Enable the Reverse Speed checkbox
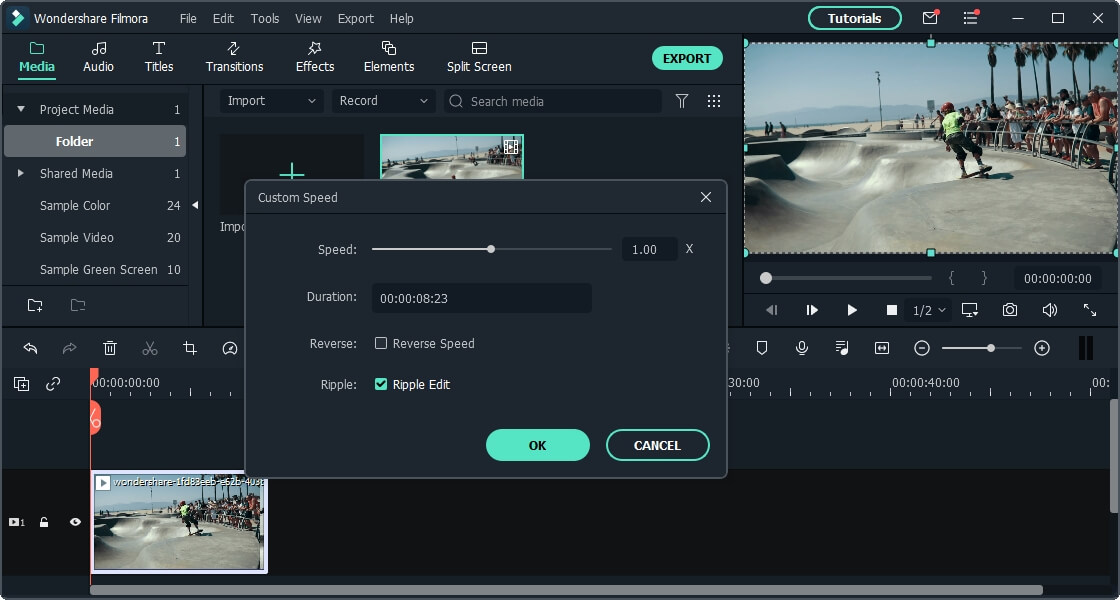1120x600 pixels. click(x=381, y=343)
